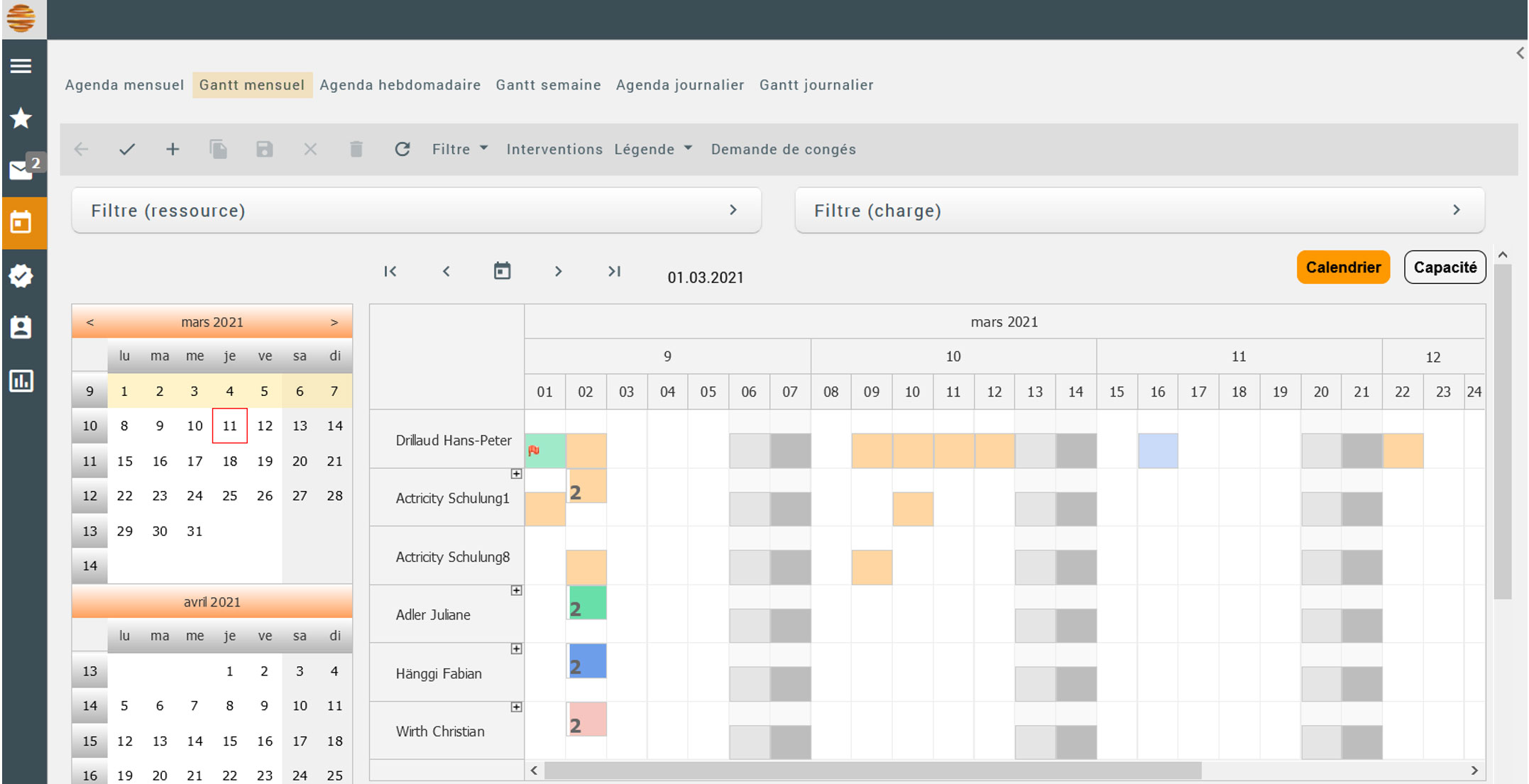Select March 11 in mini calendar
Image resolution: width=1529 pixels, height=784 pixels.
[229, 426]
